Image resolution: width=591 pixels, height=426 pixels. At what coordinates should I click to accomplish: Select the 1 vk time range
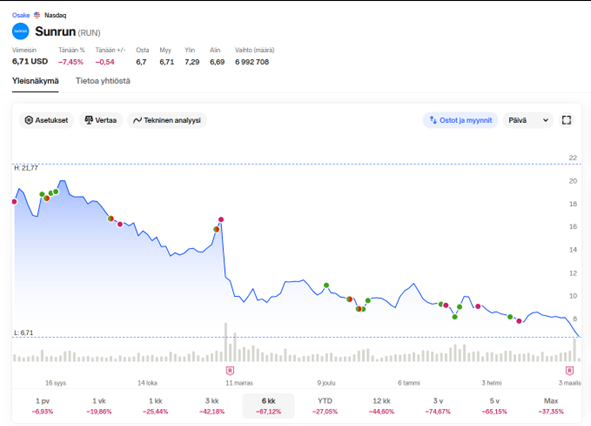pyautogui.click(x=99, y=406)
